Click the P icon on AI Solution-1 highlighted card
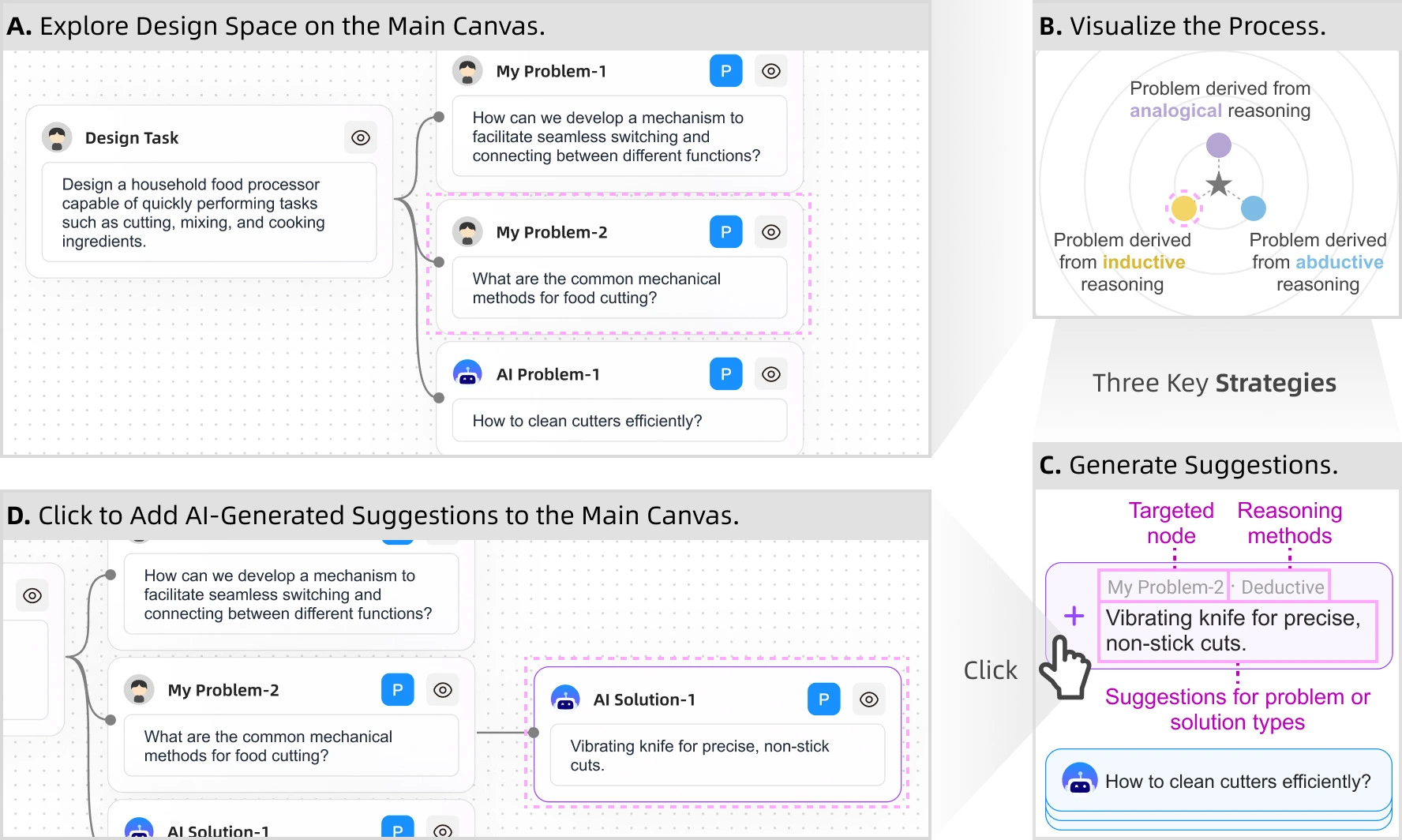 click(x=823, y=699)
